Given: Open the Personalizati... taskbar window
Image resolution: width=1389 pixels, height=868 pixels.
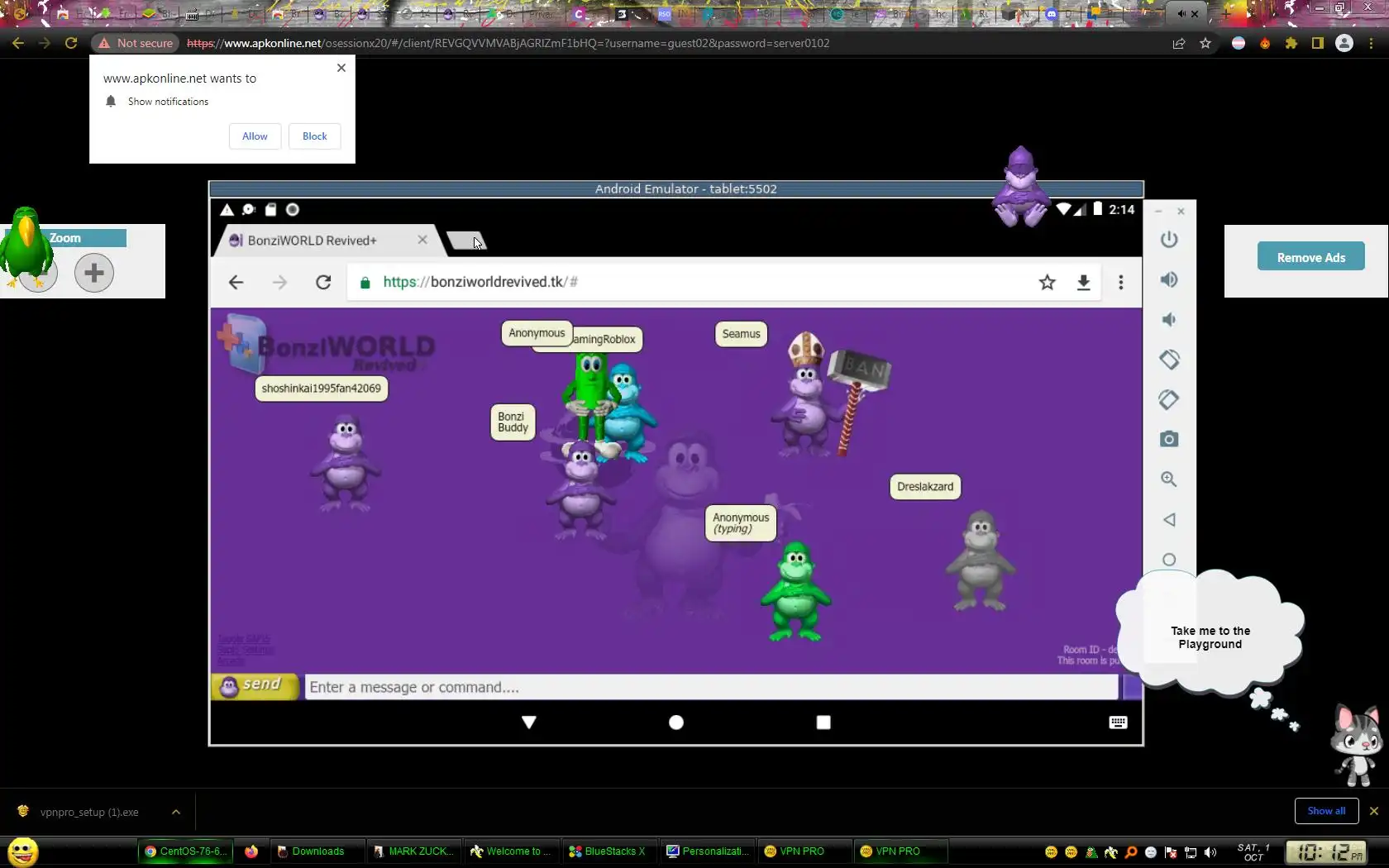Looking at the screenshot, I should [x=709, y=851].
